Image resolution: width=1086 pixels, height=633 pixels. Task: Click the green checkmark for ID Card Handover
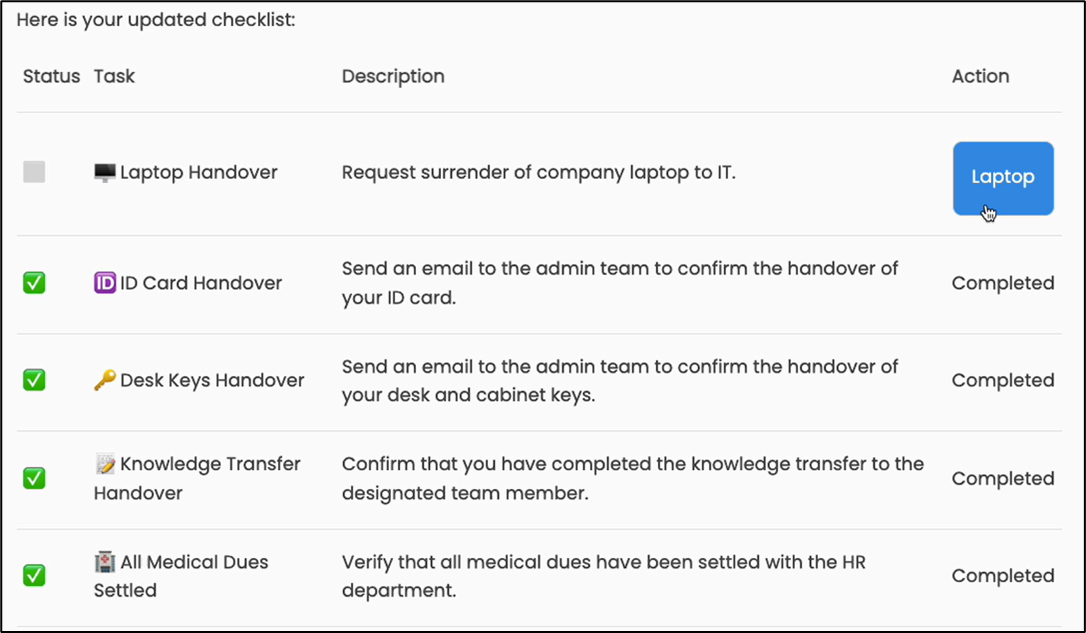coord(35,283)
